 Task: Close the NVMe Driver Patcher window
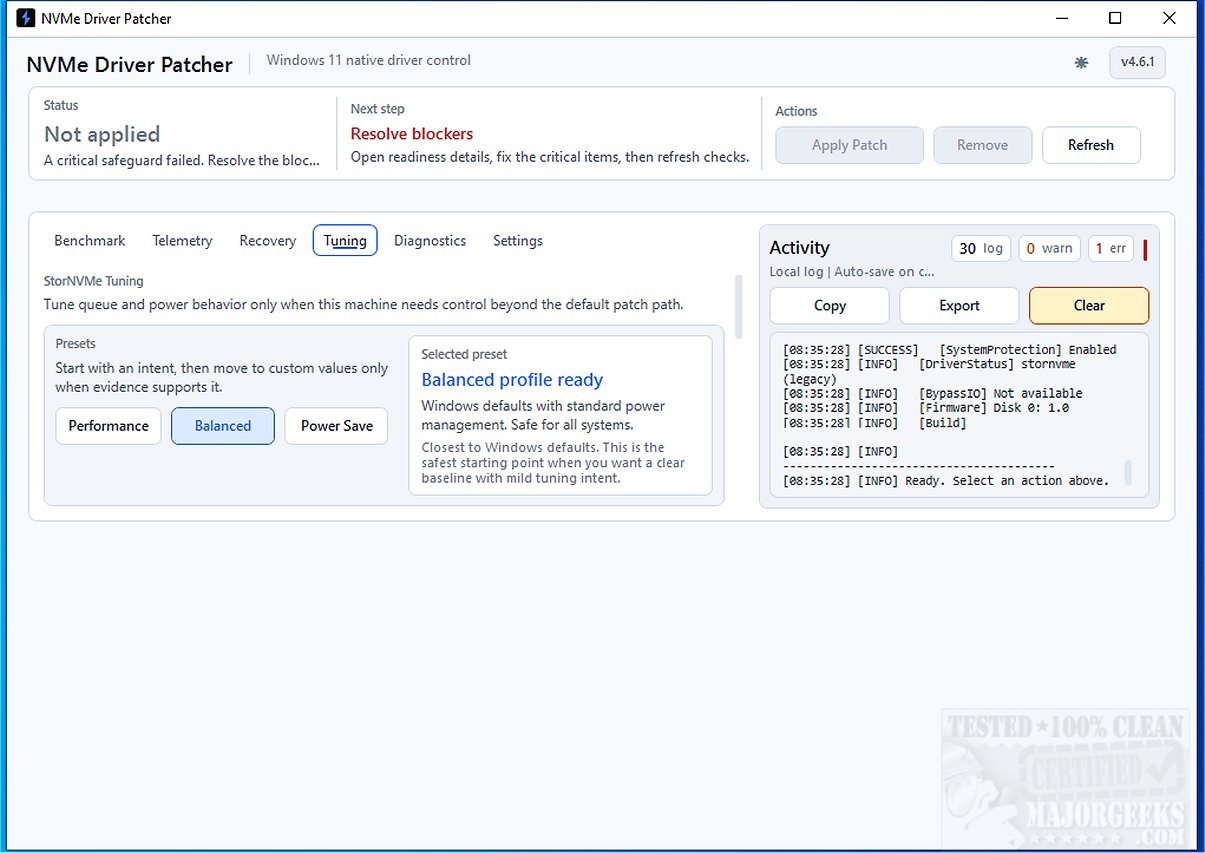(1169, 18)
